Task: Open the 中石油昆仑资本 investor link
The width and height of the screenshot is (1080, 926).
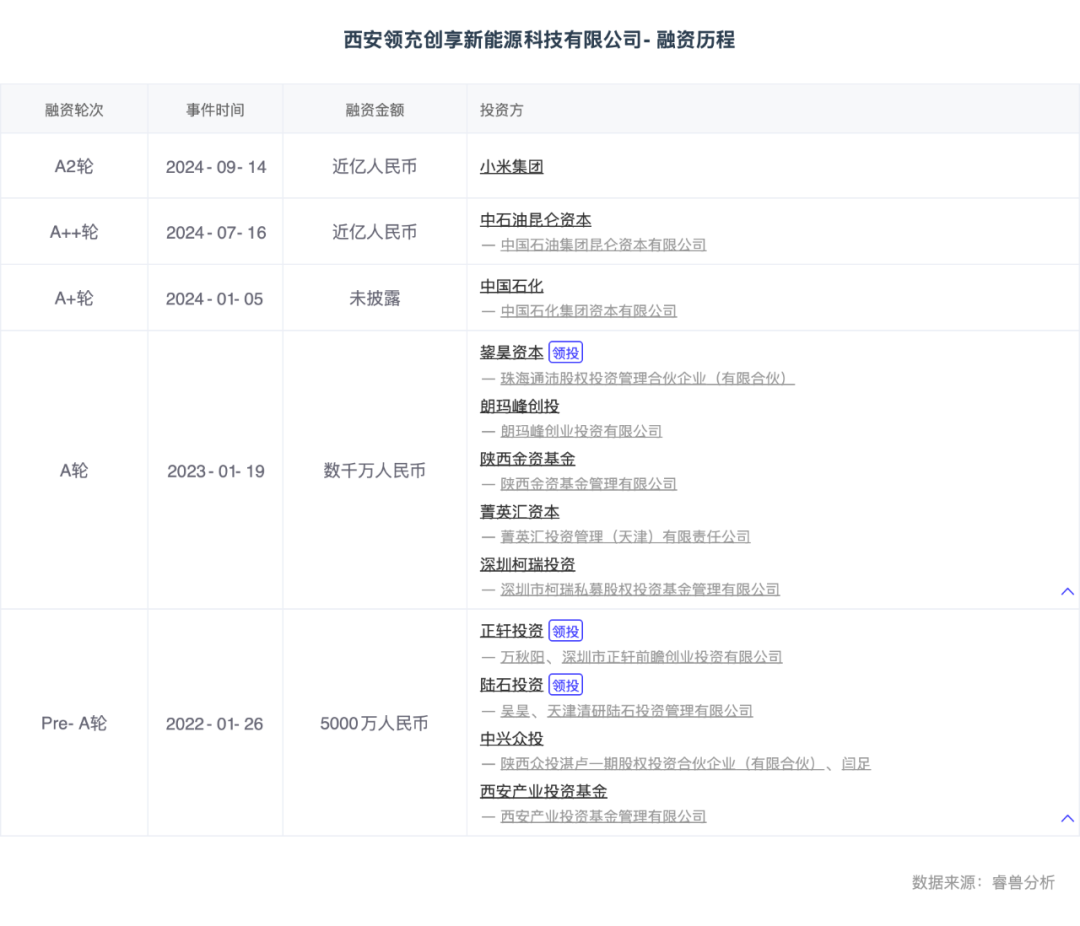Action: [536, 220]
